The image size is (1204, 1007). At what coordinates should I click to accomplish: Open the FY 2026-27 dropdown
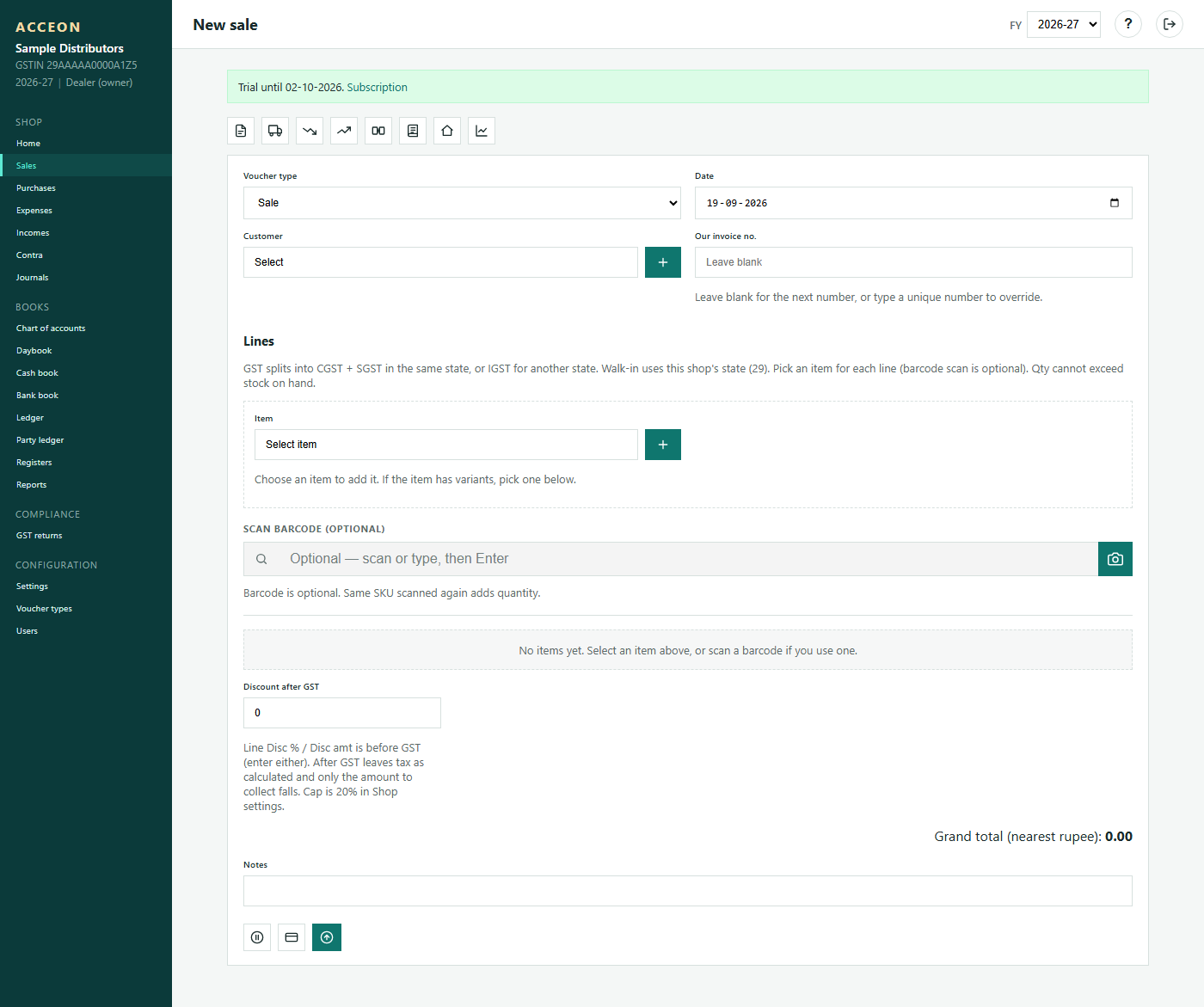[x=1064, y=24]
